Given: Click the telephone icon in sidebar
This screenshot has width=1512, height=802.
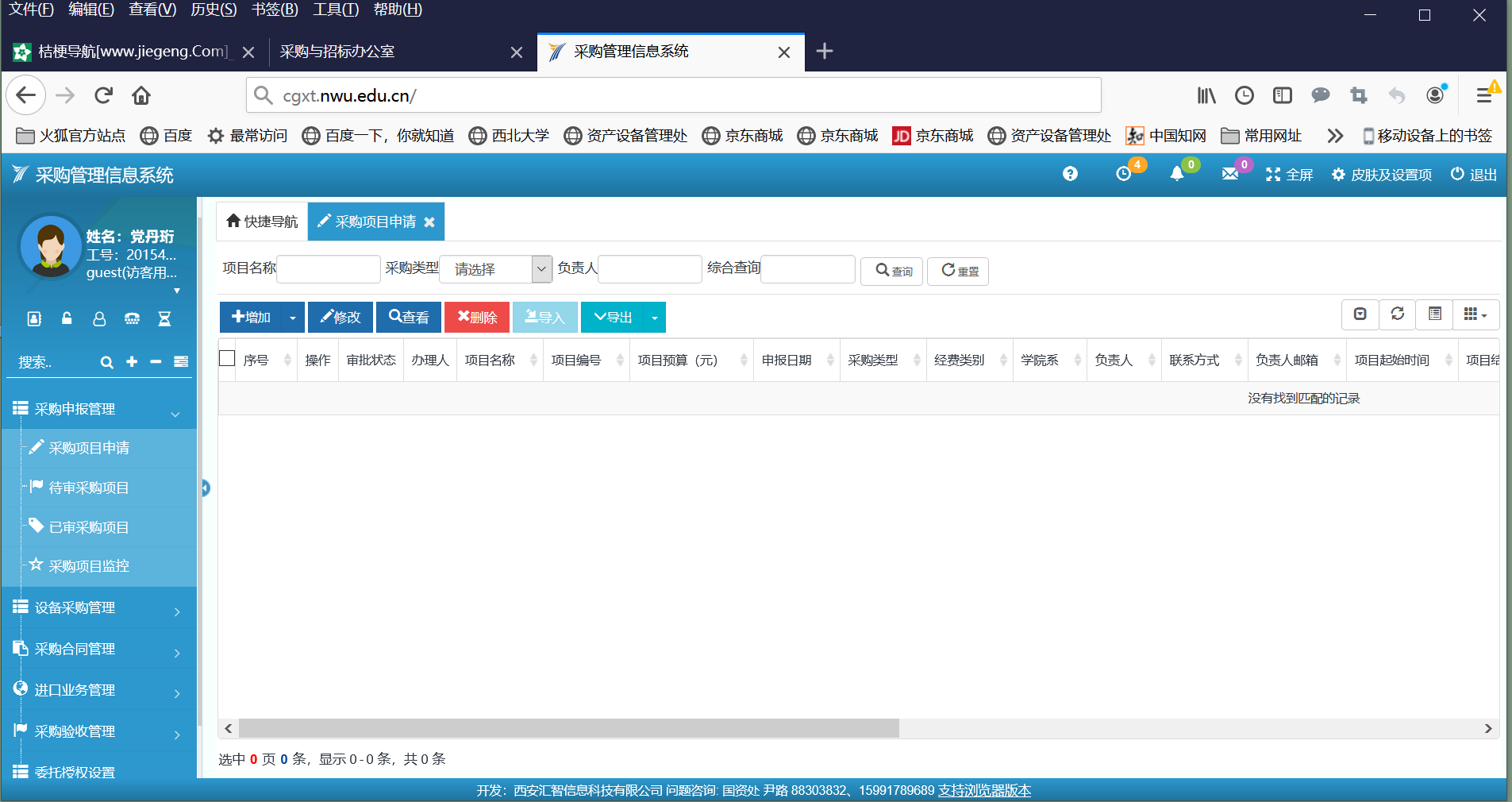Looking at the screenshot, I should [132, 318].
